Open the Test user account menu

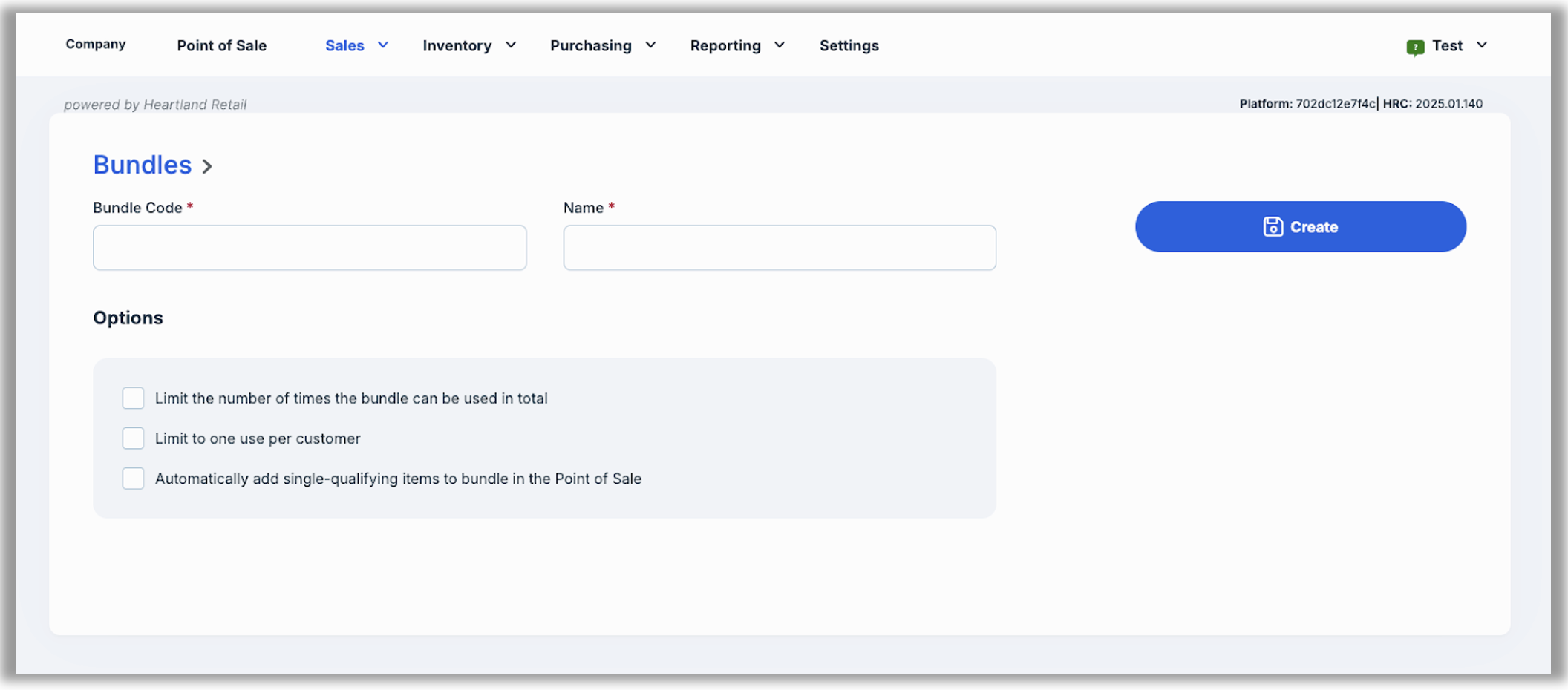pyautogui.click(x=1459, y=46)
